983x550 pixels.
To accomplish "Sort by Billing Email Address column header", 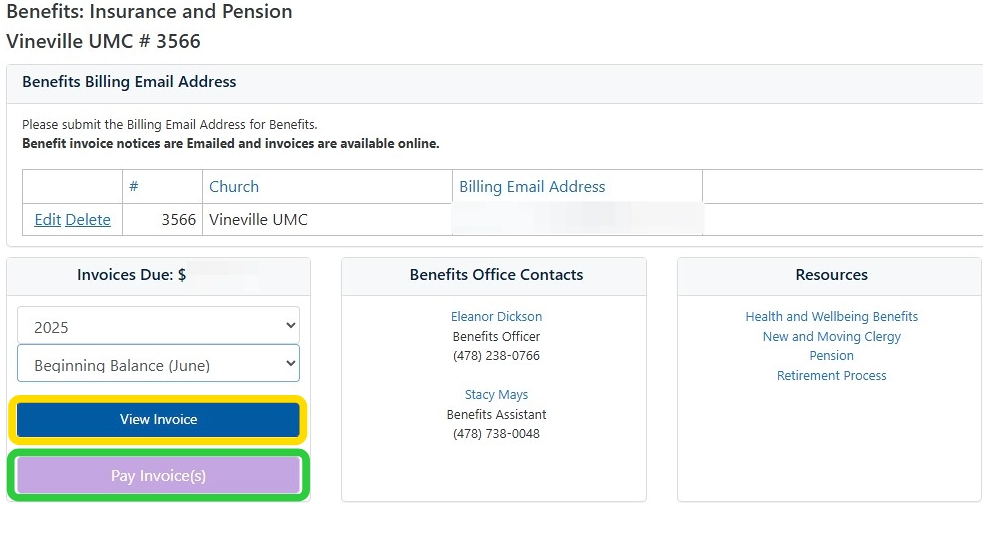I will 532,187.
